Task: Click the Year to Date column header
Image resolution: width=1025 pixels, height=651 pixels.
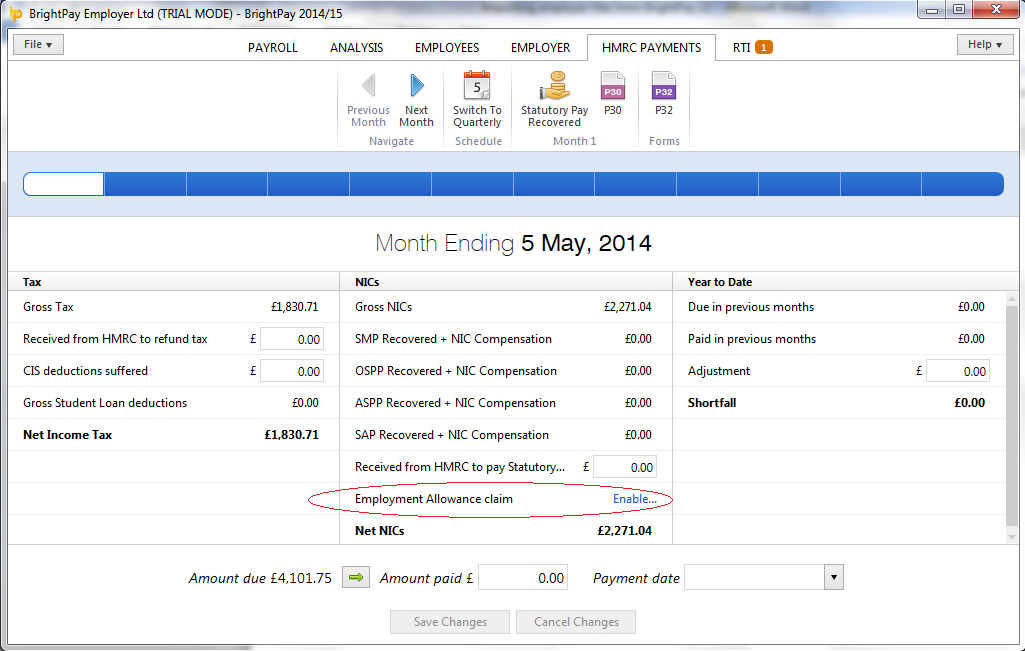Action: 720,282
